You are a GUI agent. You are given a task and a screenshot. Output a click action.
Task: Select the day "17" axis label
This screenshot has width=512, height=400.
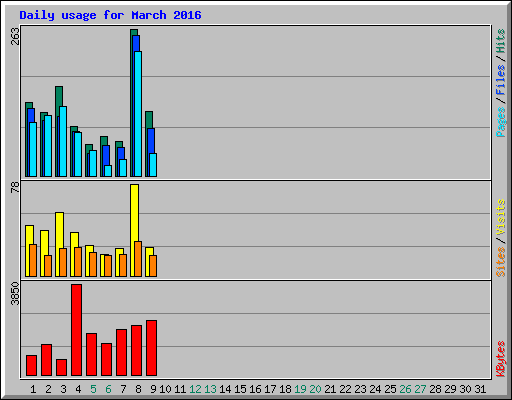coord(270,389)
